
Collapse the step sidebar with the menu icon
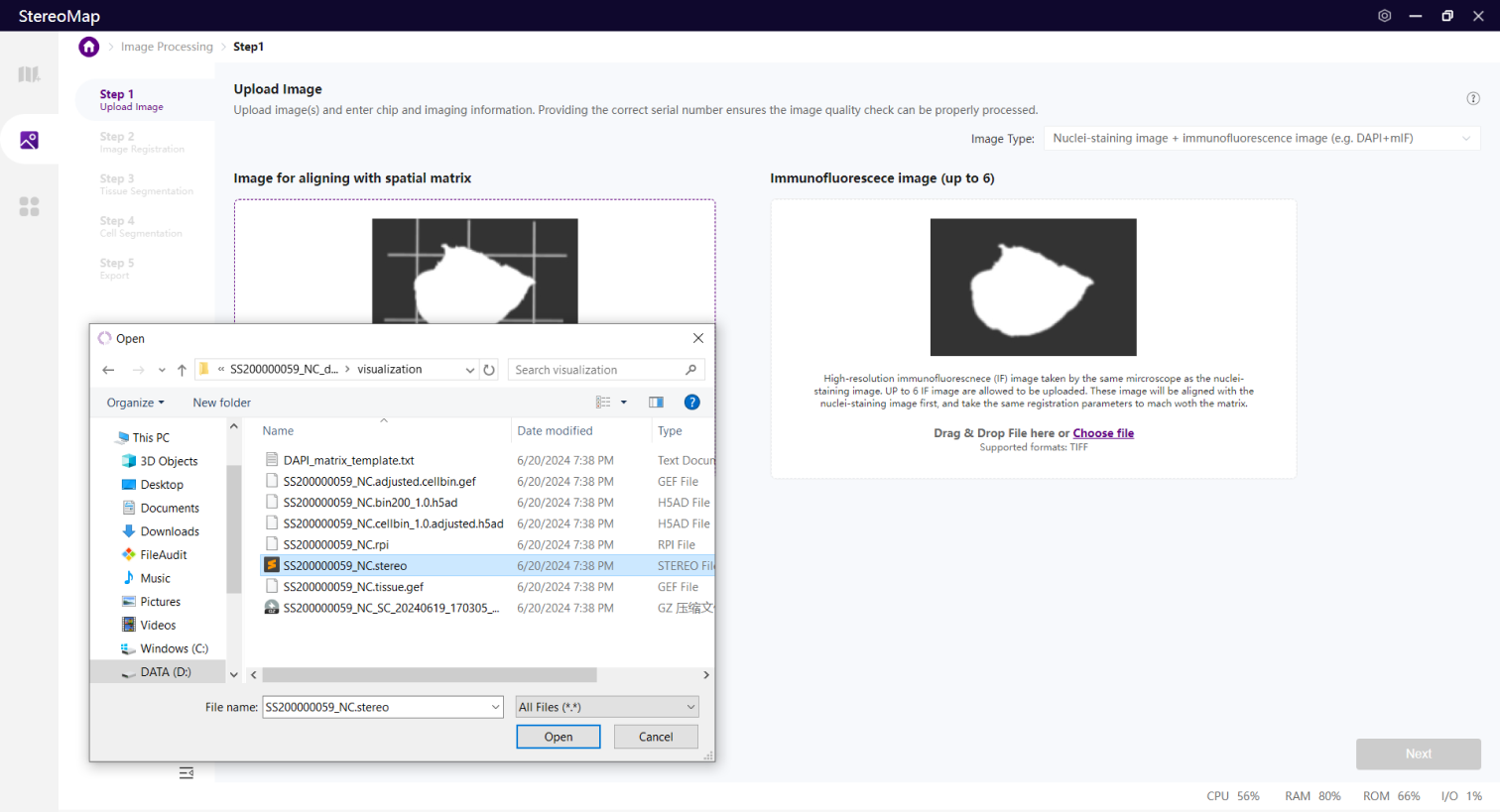pos(187,772)
